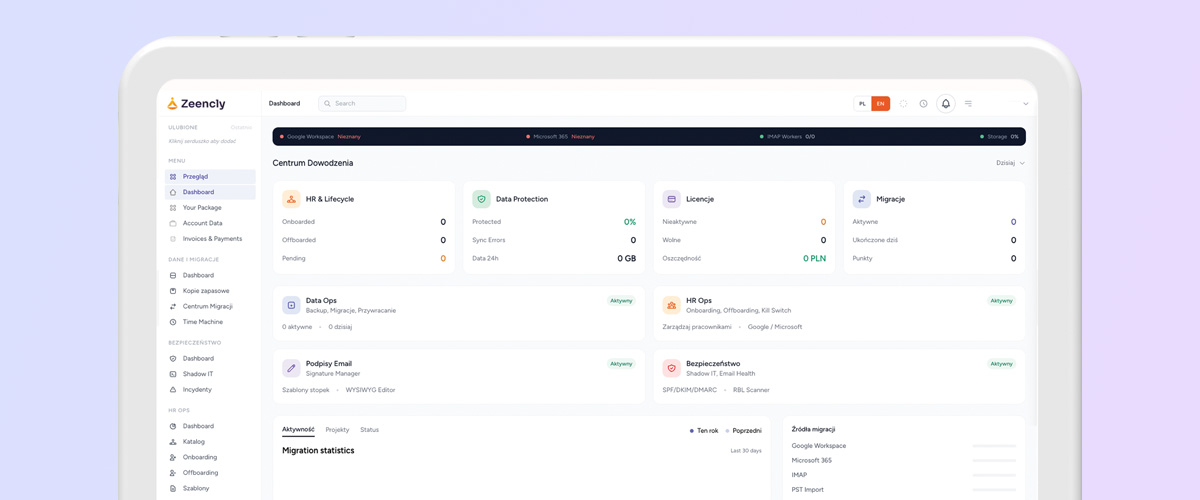
Task: Open the lines menu icon beside bell
Action: pyautogui.click(x=968, y=104)
